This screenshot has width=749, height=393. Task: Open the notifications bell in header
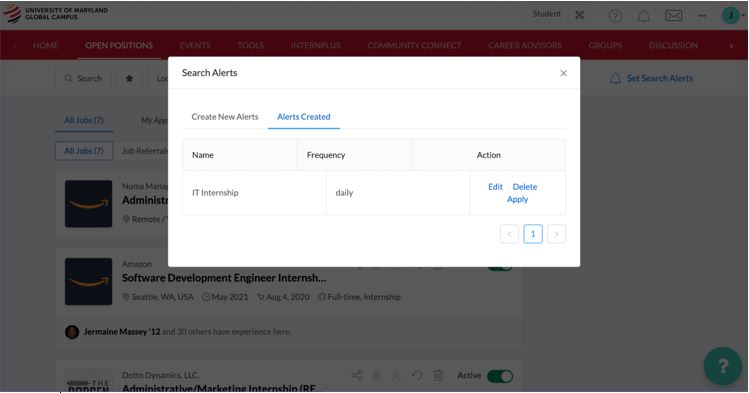644,16
